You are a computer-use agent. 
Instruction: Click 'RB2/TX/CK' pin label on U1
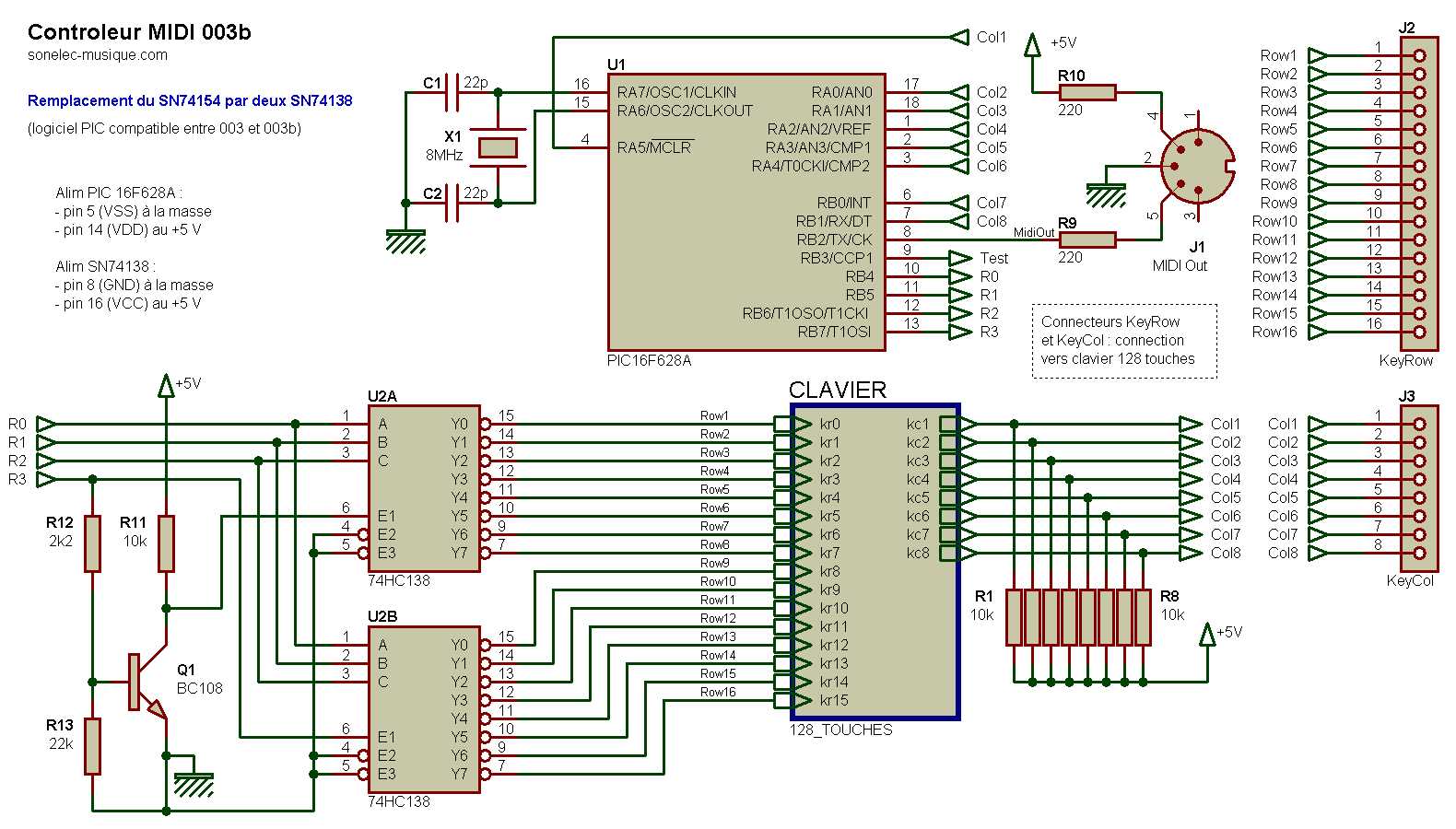tap(834, 239)
